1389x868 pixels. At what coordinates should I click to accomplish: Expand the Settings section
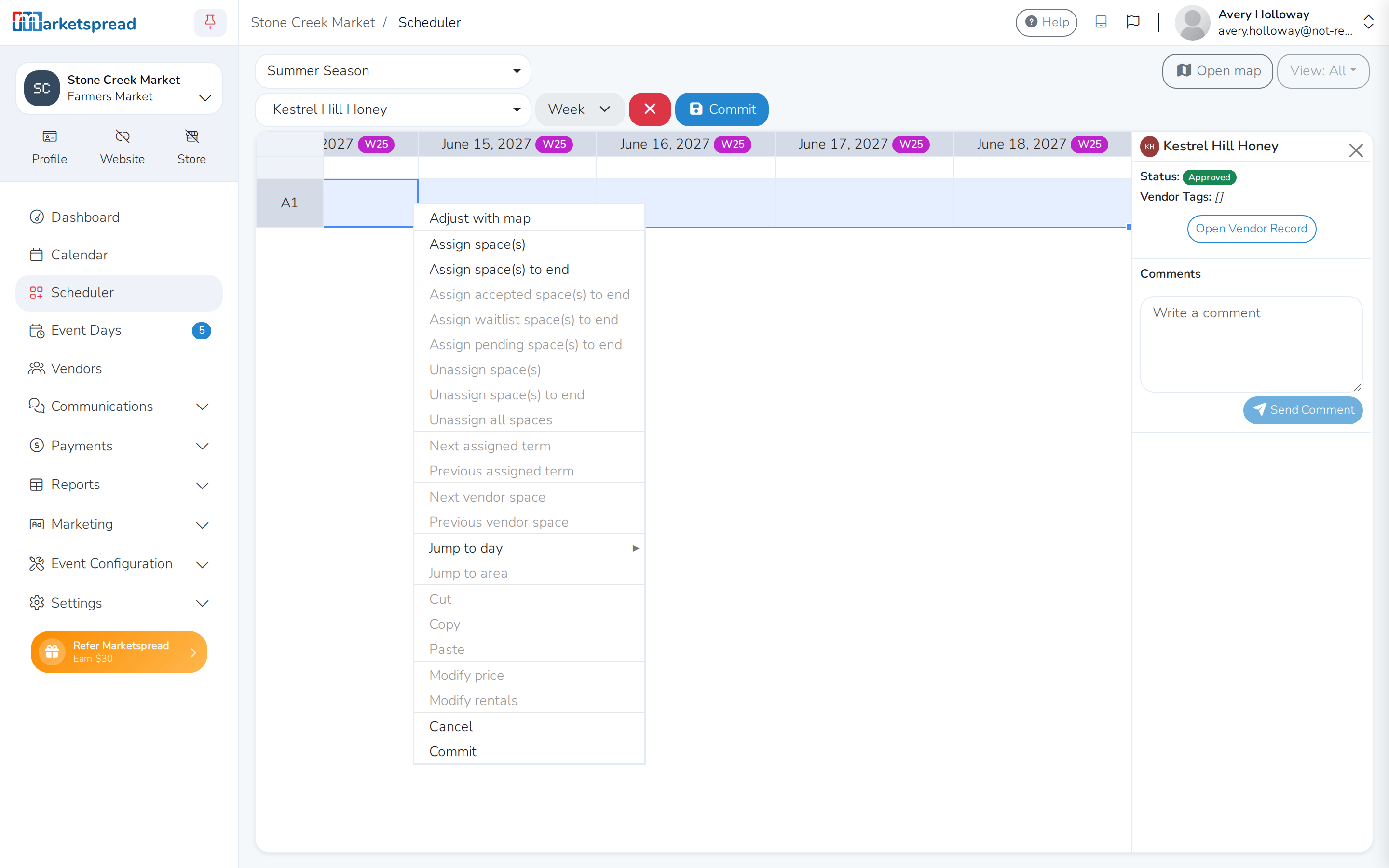[119, 603]
